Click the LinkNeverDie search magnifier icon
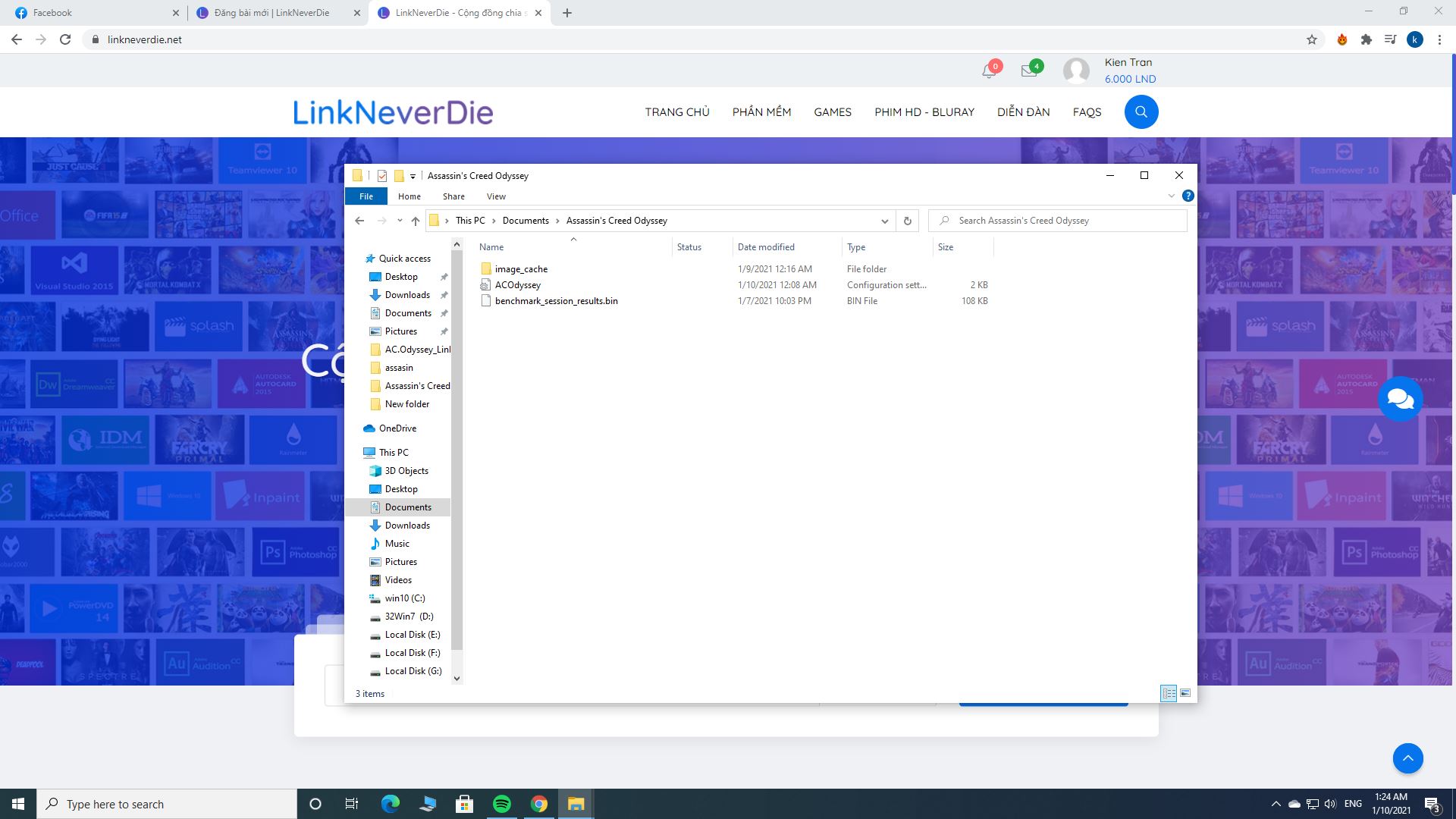 (1140, 112)
